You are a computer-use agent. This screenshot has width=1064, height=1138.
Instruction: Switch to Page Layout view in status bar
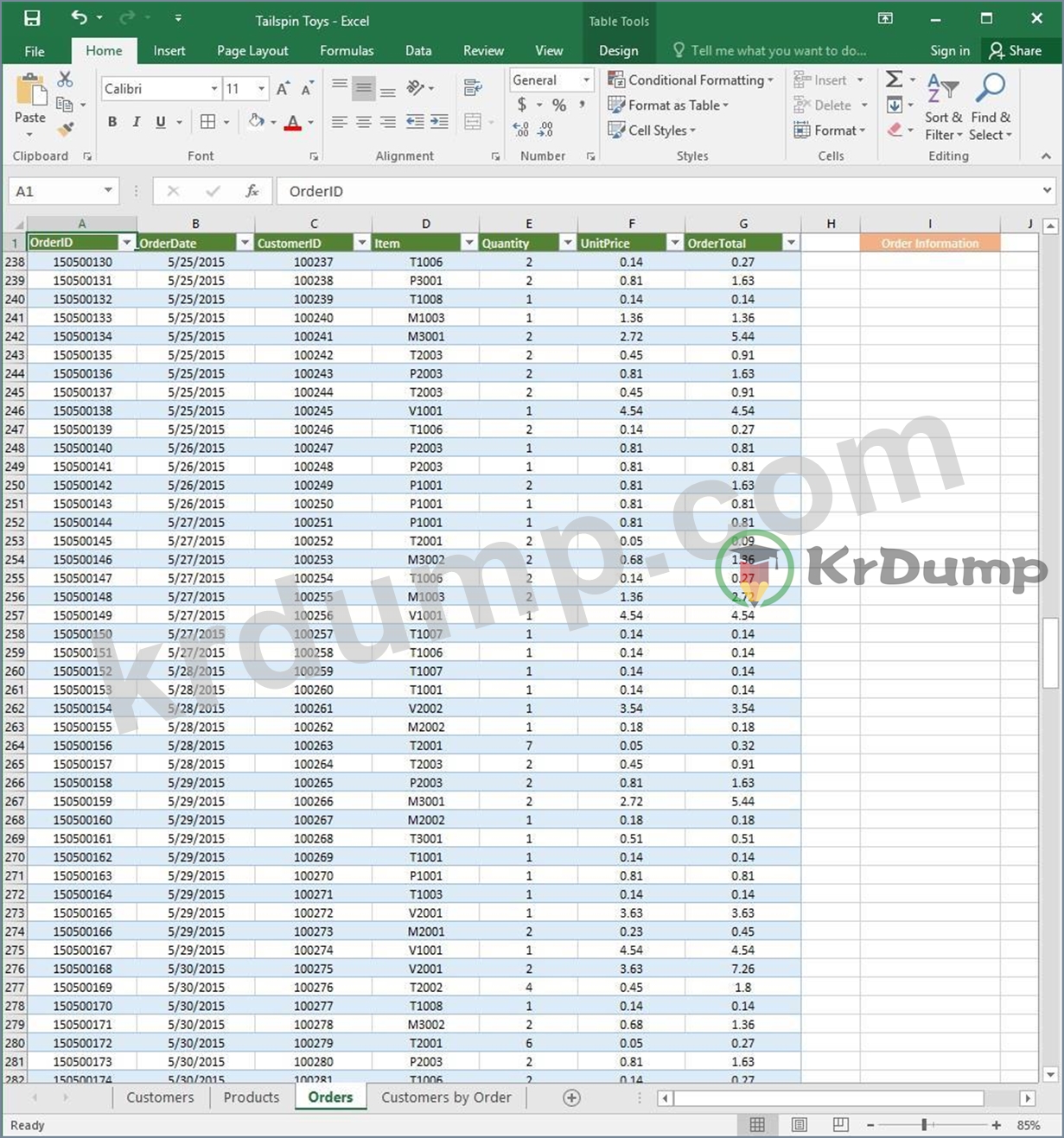[x=800, y=1124]
